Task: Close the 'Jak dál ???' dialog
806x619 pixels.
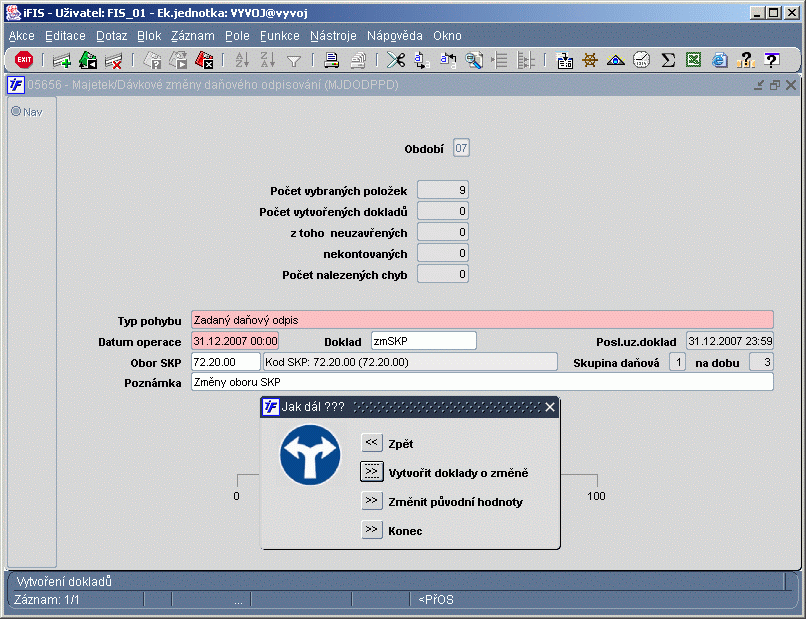Action: (550, 407)
